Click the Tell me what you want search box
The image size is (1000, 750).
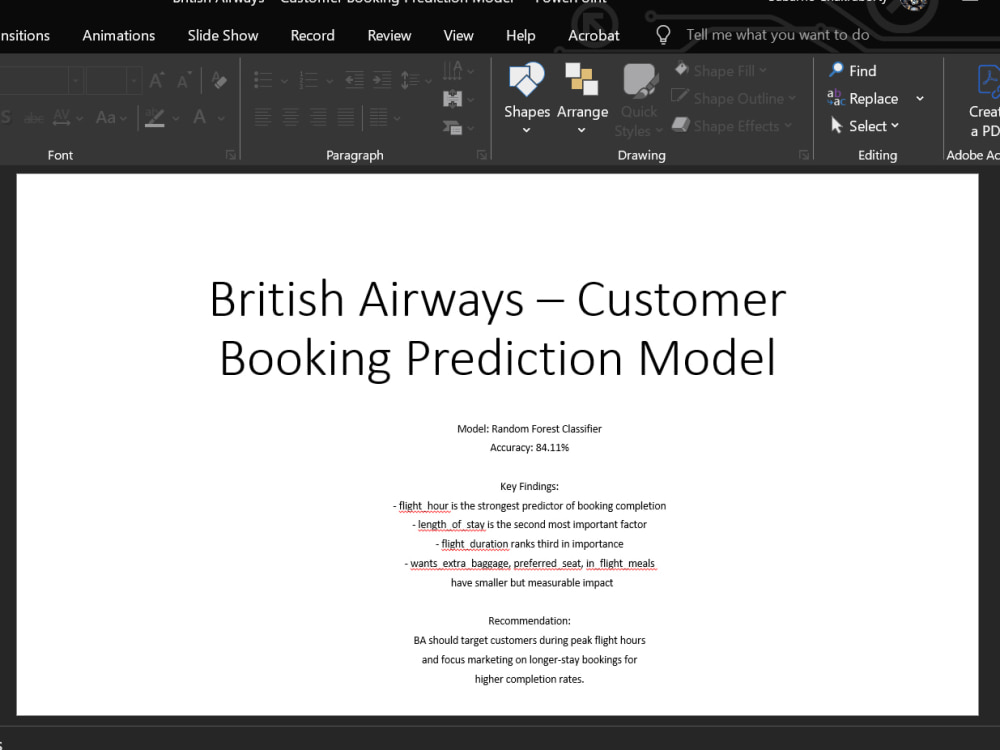[777, 34]
